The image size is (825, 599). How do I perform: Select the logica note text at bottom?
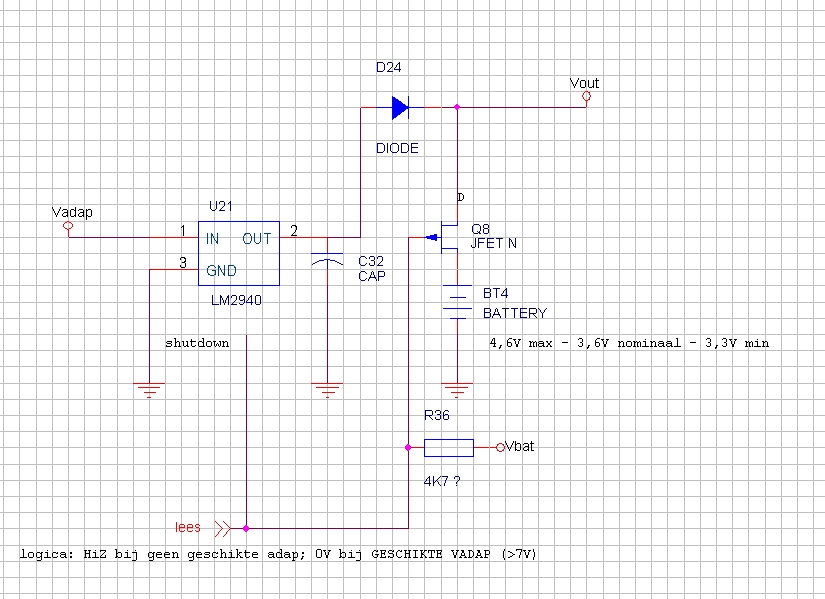278,554
